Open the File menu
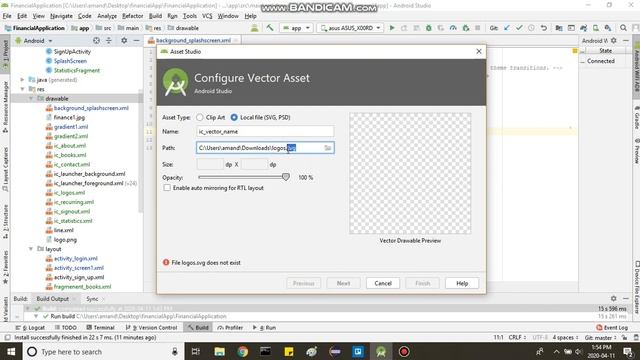Image resolution: width=640 pixels, height=360 pixels. (7, 16)
